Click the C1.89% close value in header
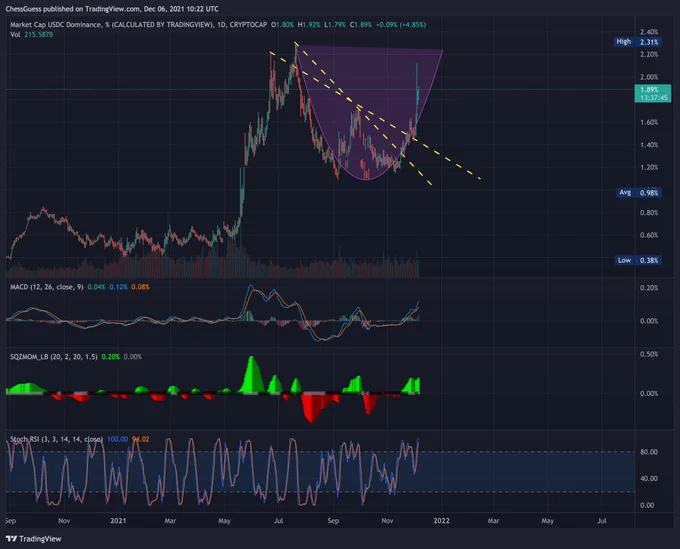The width and height of the screenshot is (680, 549). (361, 25)
